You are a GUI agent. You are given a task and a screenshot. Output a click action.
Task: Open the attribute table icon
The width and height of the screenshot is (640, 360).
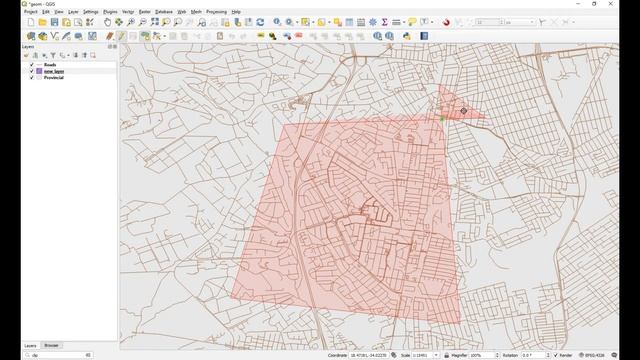tap(349, 22)
